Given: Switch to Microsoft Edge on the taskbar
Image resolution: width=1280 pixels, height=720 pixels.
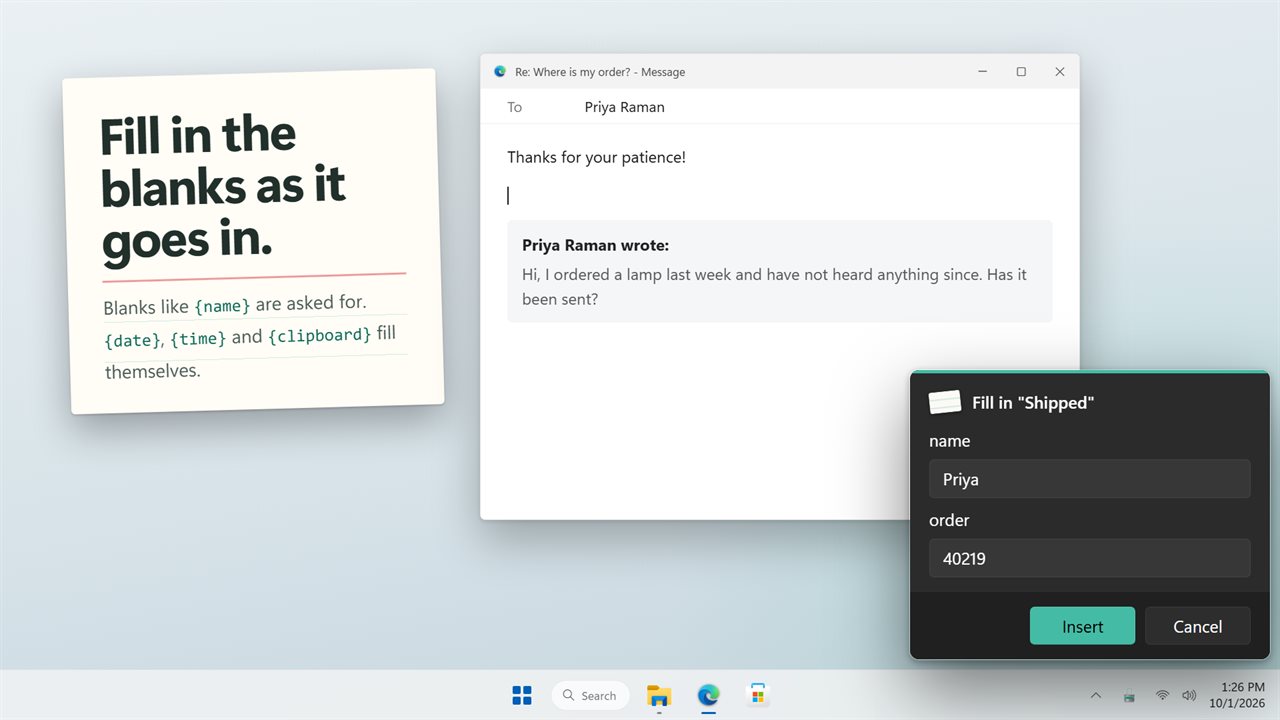Looking at the screenshot, I should coord(708,695).
